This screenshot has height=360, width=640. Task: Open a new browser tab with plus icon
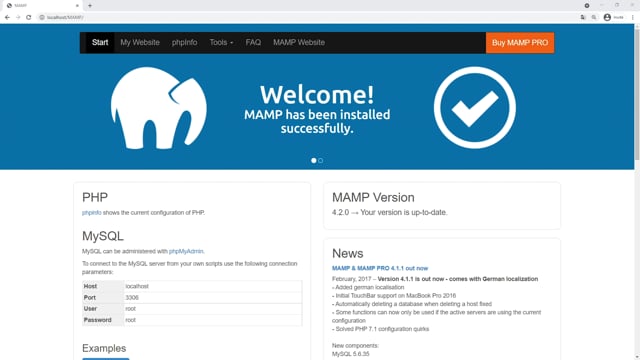click(90, 6)
